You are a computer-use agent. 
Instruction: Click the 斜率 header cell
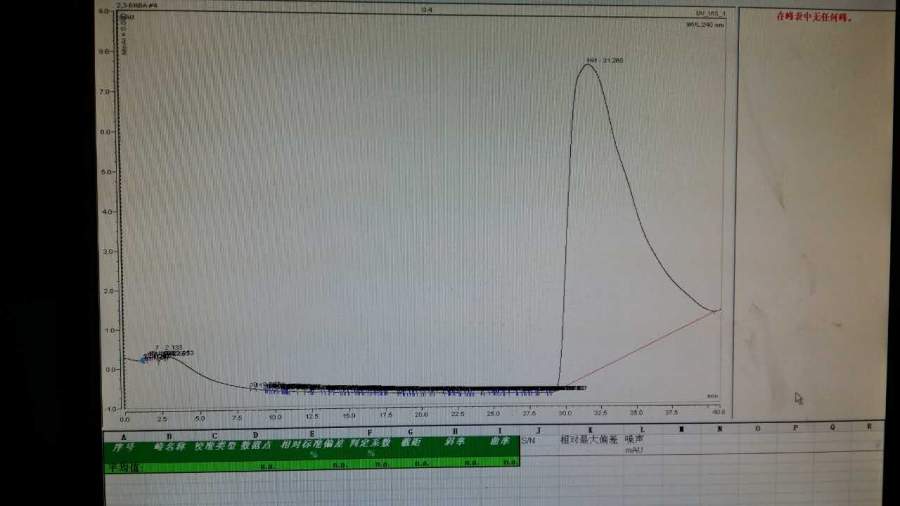(454, 442)
